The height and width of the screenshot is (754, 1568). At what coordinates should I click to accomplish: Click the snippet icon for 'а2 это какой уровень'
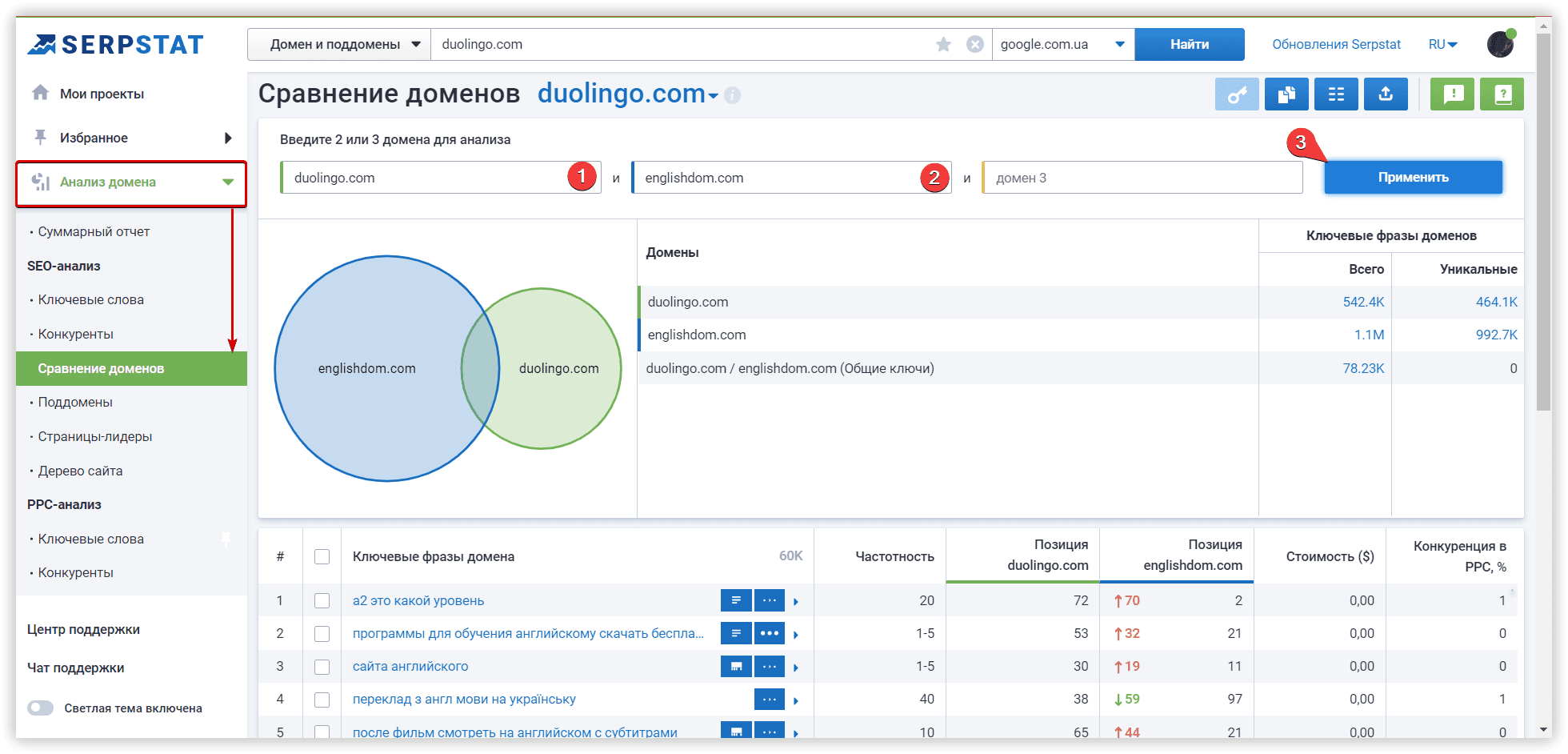pos(736,600)
